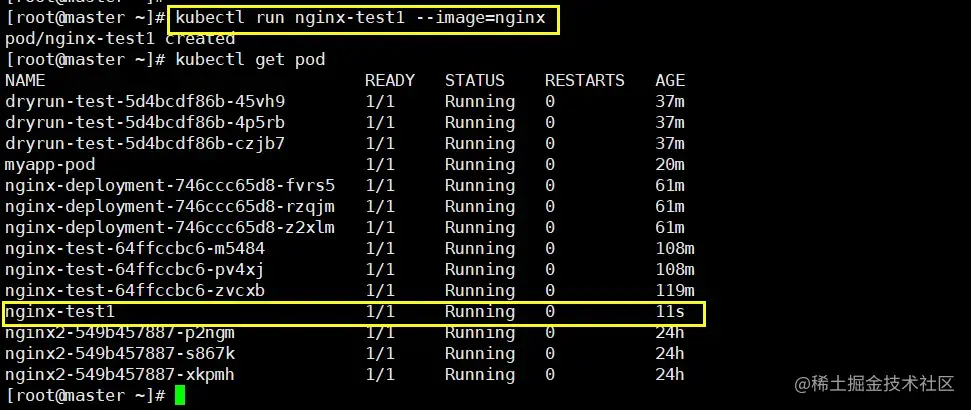Select pod nginx-deployment-746ccc65d8-z2xlm
This screenshot has height=410, width=971.
tap(170, 228)
